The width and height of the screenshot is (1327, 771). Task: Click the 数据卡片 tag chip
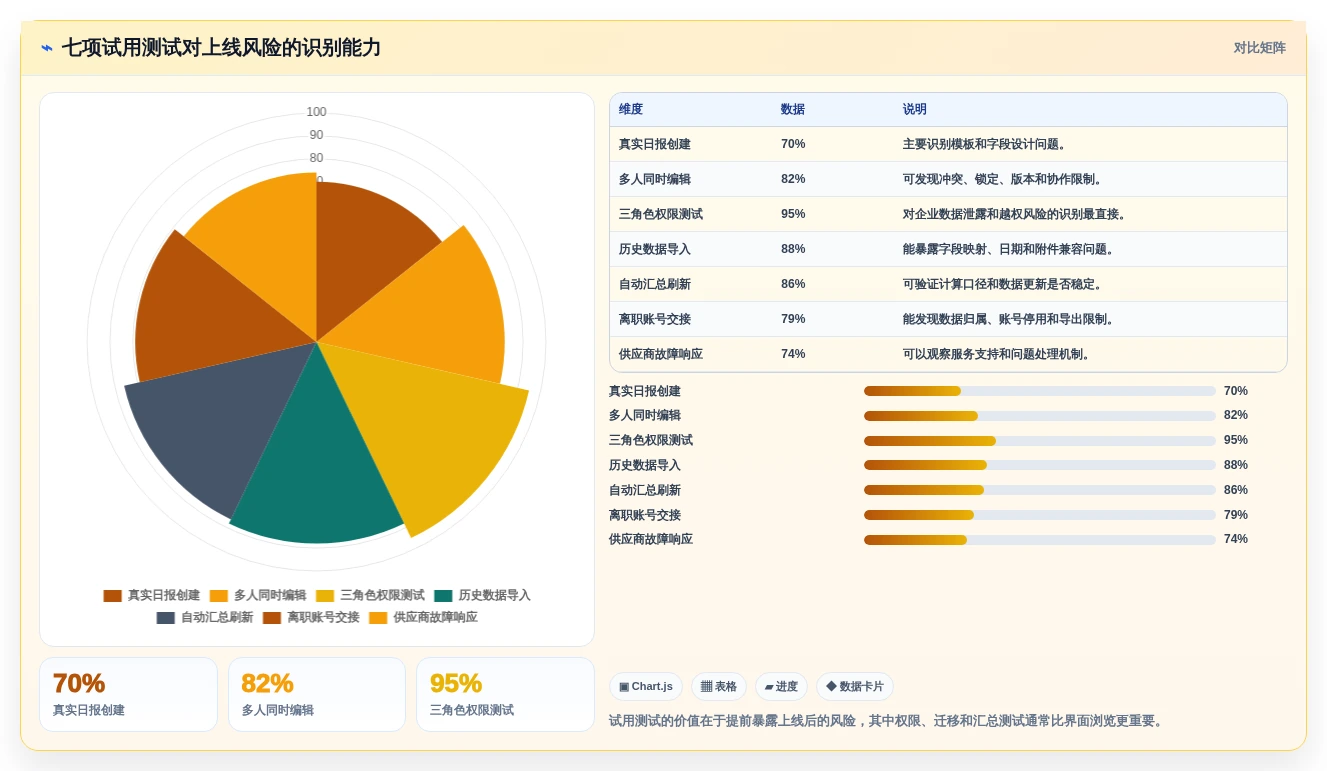point(855,687)
